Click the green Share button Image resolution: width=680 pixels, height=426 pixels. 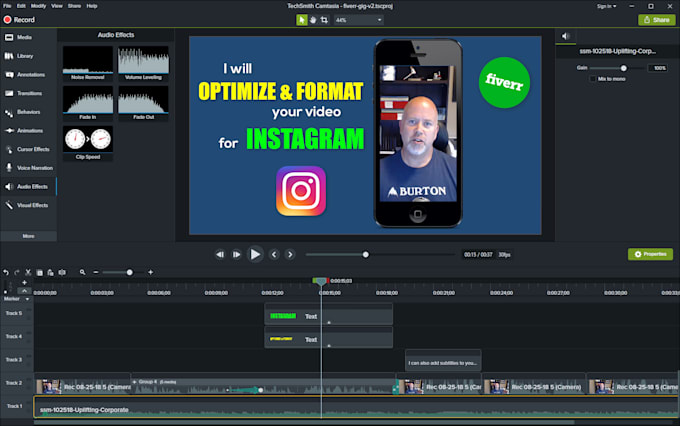pos(657,20)
